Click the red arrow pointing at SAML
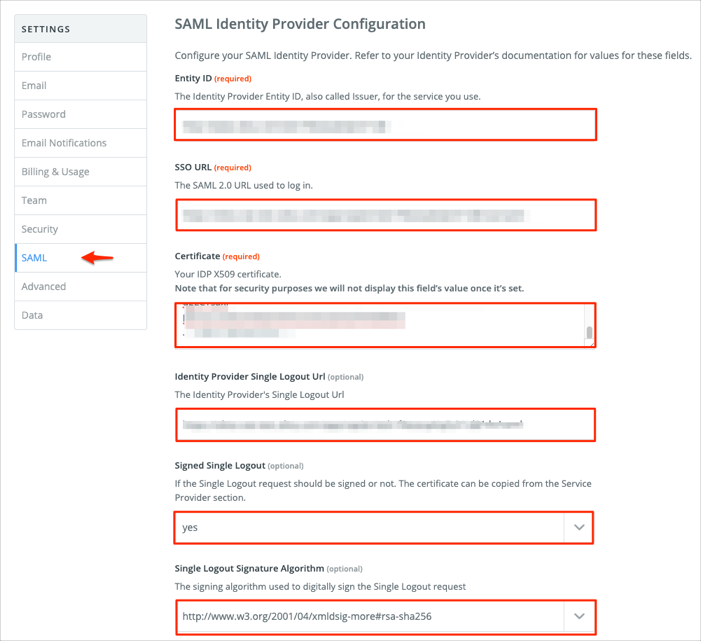The image size is (701, 641). pos(97,258)
